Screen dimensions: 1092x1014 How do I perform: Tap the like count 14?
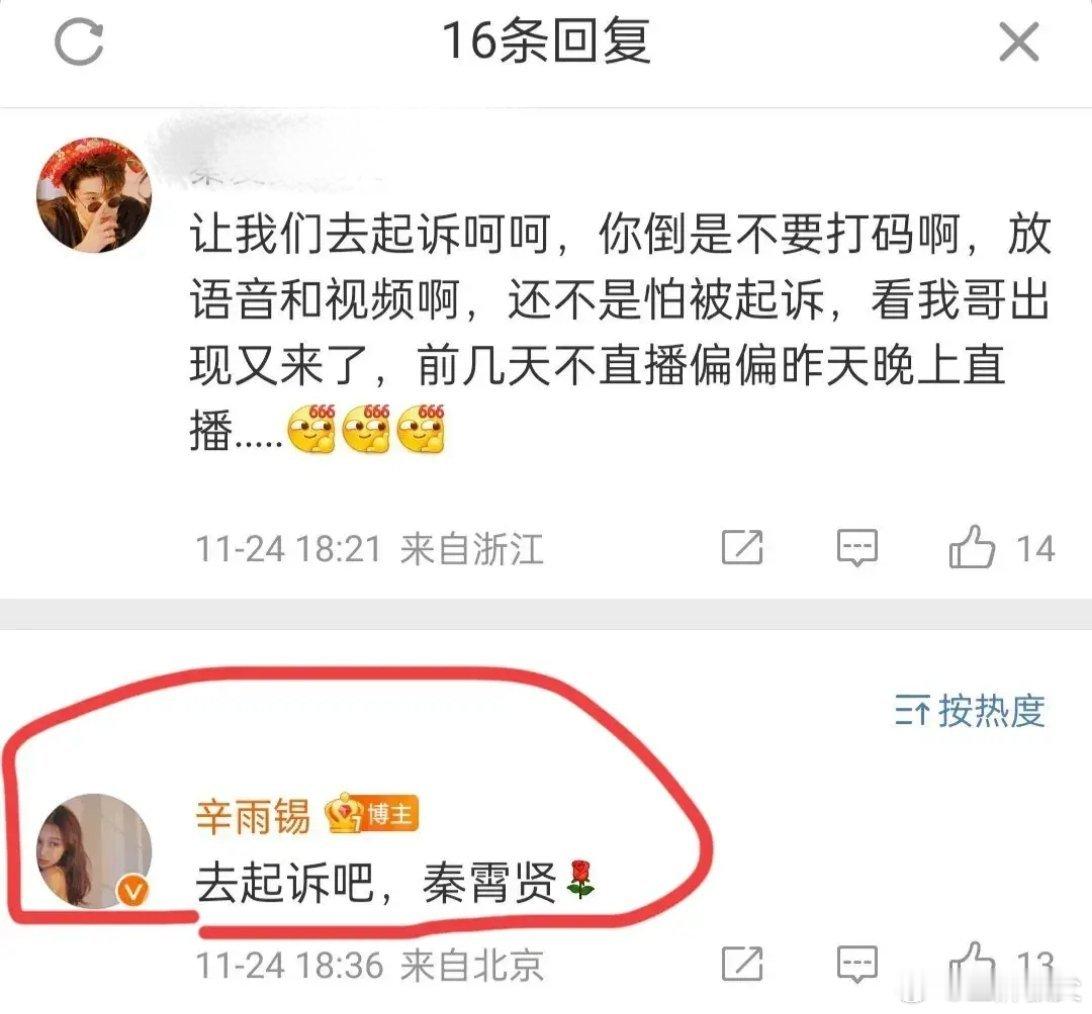point(1036,549)
